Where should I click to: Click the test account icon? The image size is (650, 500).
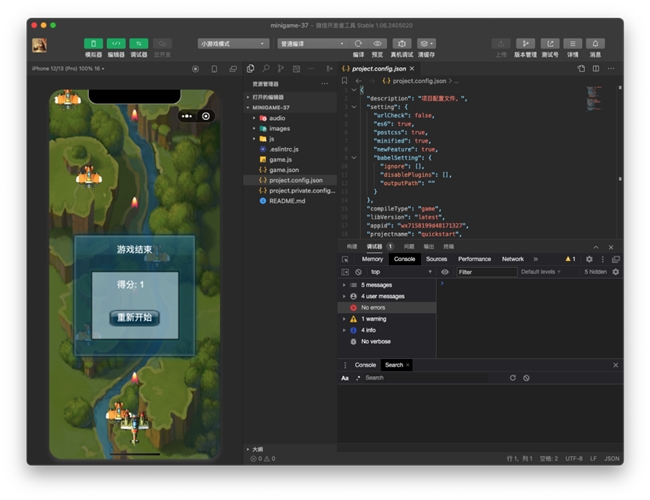click(x=550, y=44)
